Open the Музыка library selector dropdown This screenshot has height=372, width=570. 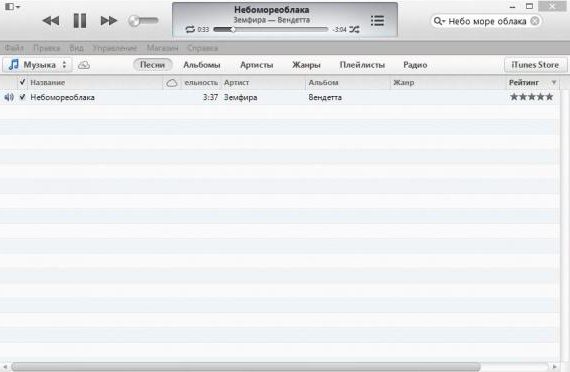[37, 65]
